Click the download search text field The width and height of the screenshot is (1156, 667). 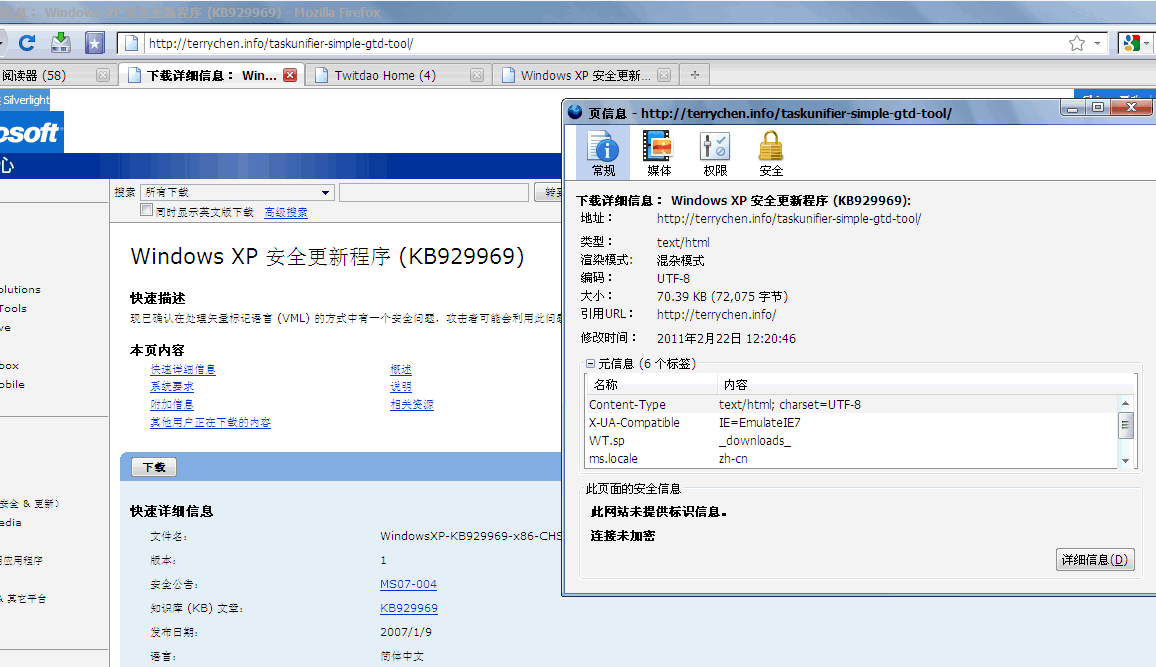click(x=434, y=192)
